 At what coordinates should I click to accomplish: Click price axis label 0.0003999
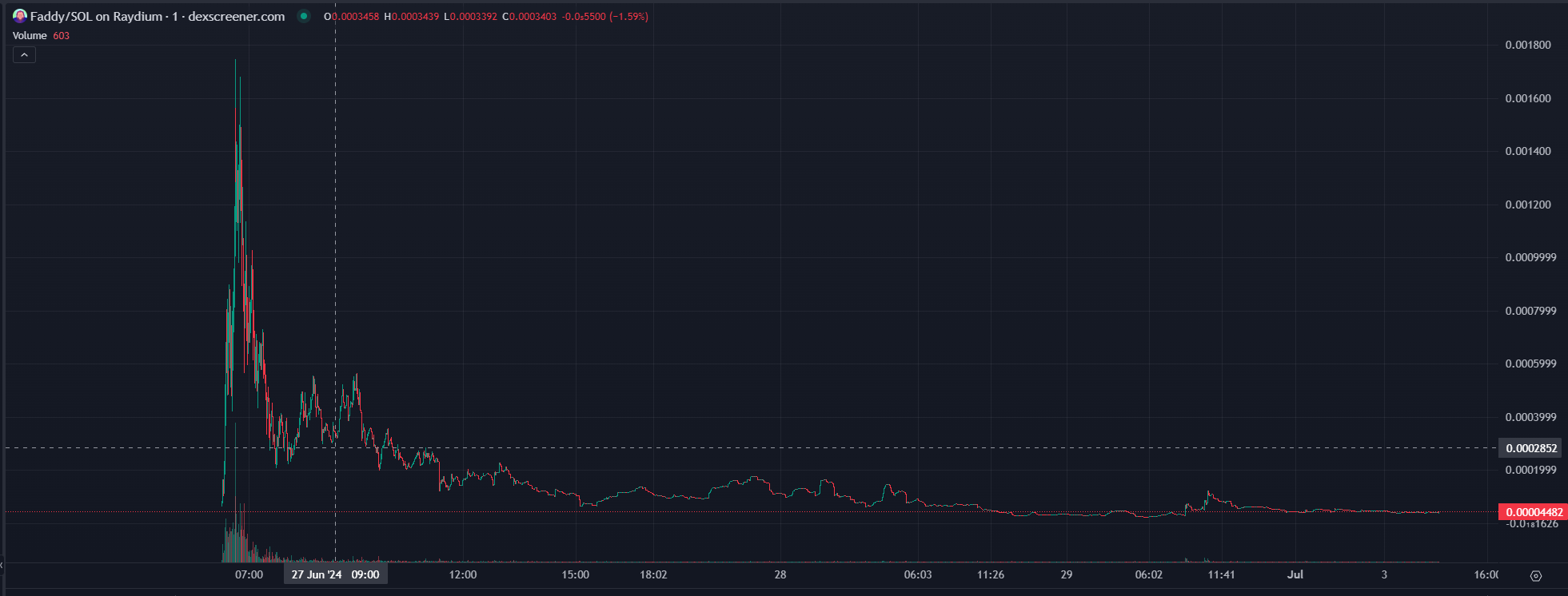pyautogui.click(x=1530, y=417)
